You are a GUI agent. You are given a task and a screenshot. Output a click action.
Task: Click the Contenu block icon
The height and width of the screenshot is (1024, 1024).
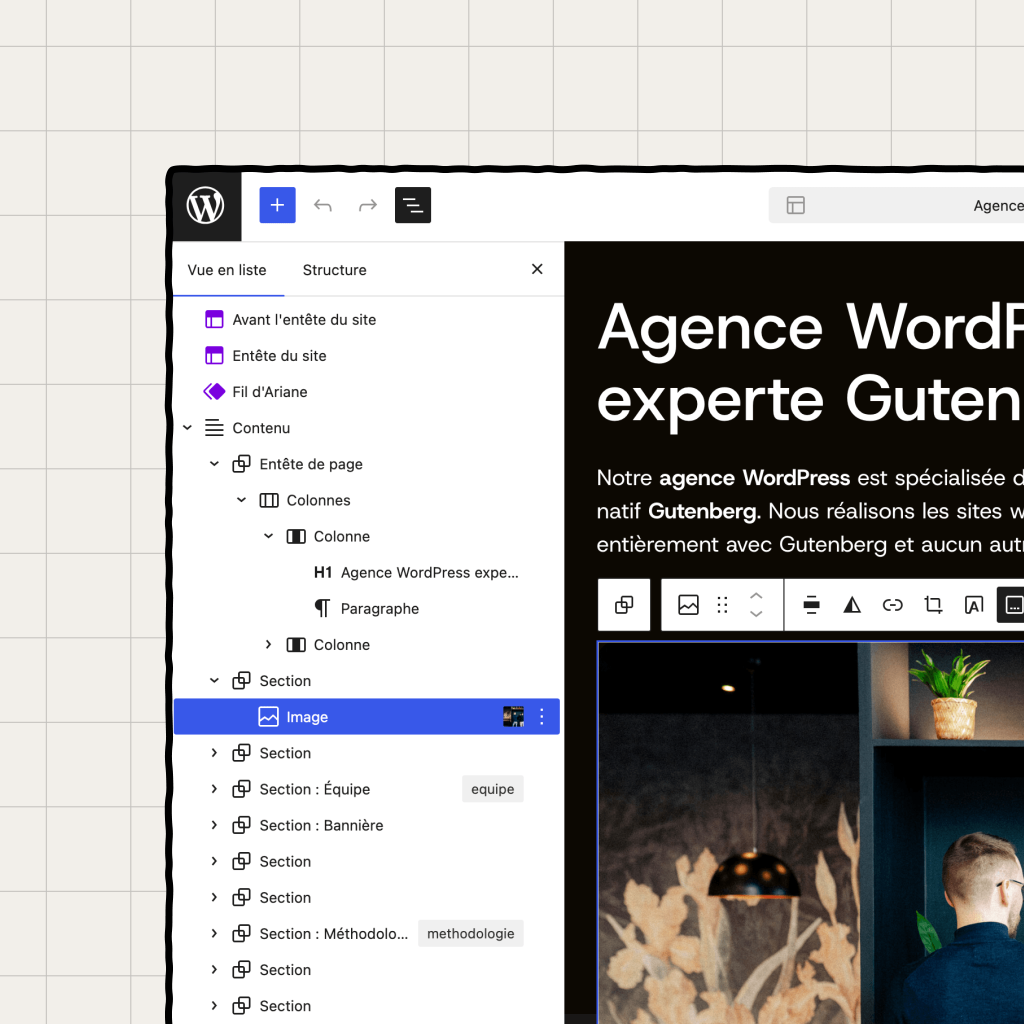(x=214, y=428)
